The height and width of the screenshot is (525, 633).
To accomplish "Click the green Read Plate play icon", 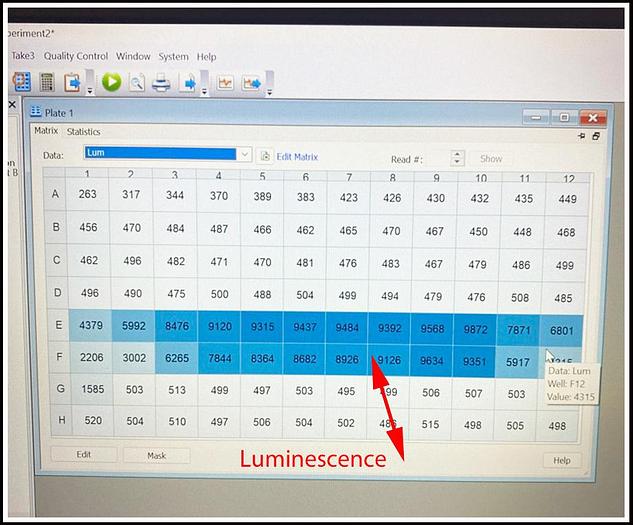I will [x=111, y=82].
